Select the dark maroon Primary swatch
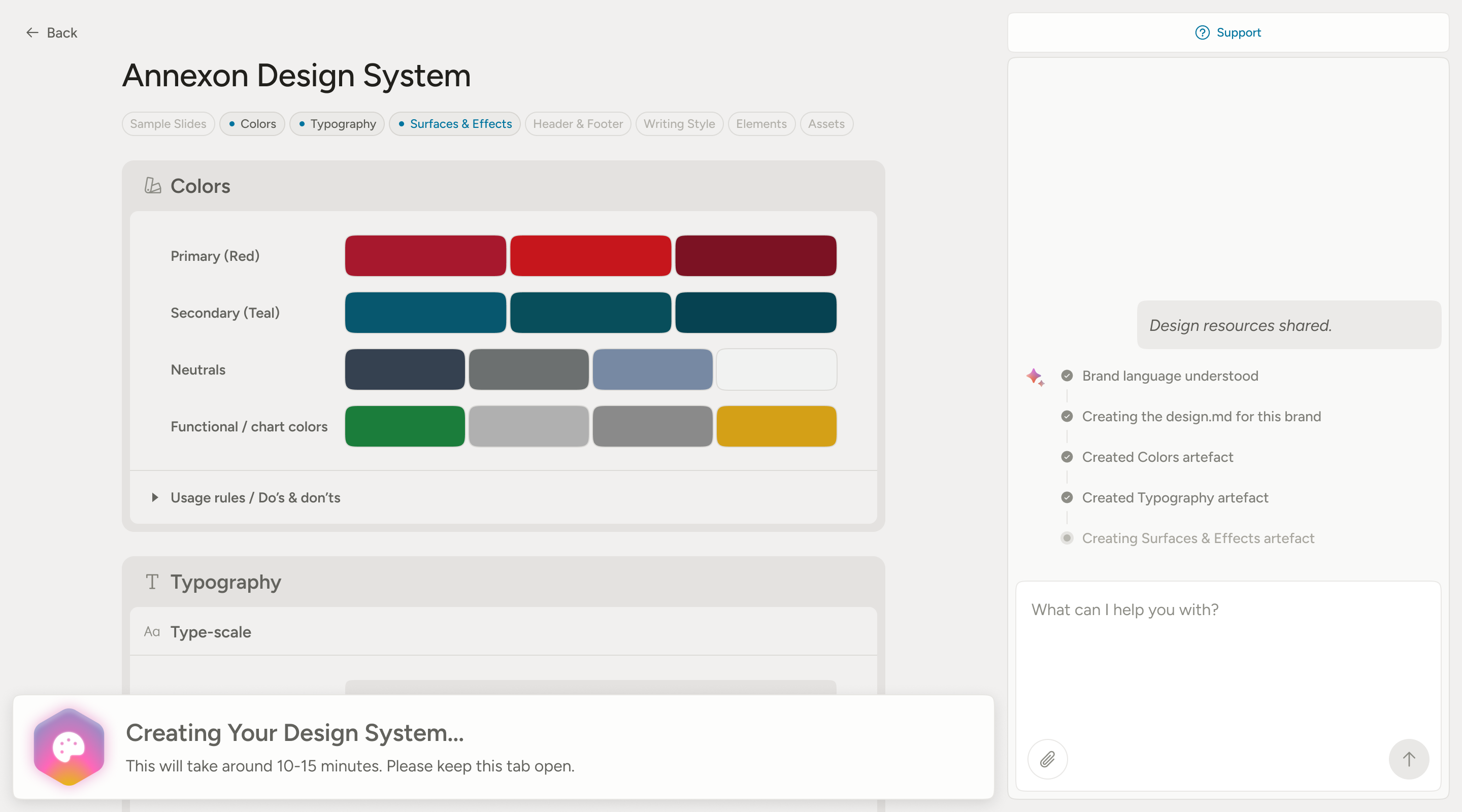Viewport: 1462px width, 812px height. point(755,256)
